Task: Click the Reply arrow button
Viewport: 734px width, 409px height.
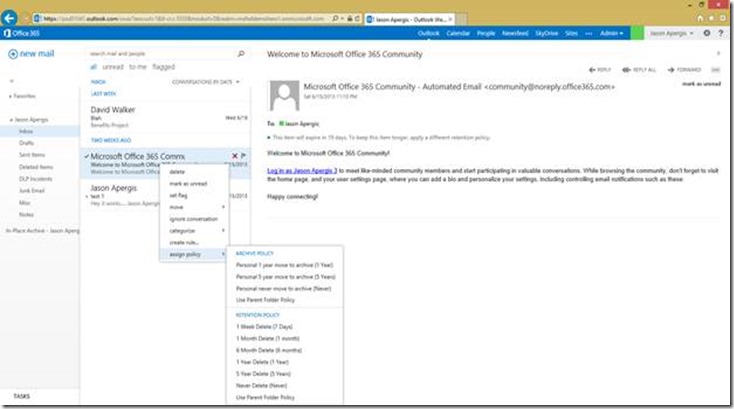Action: tap(600, 70)
